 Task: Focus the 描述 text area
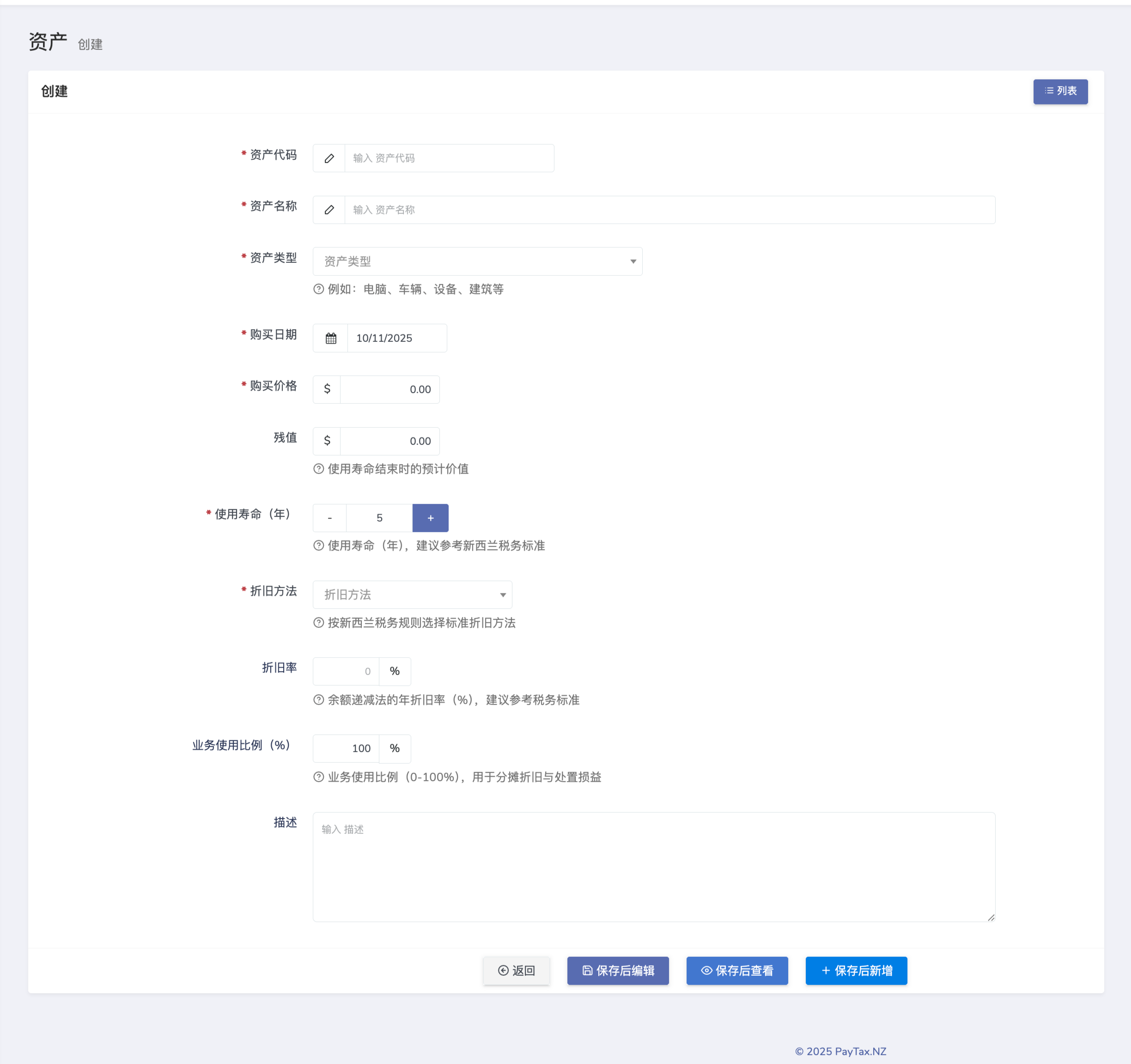point(653,867)
